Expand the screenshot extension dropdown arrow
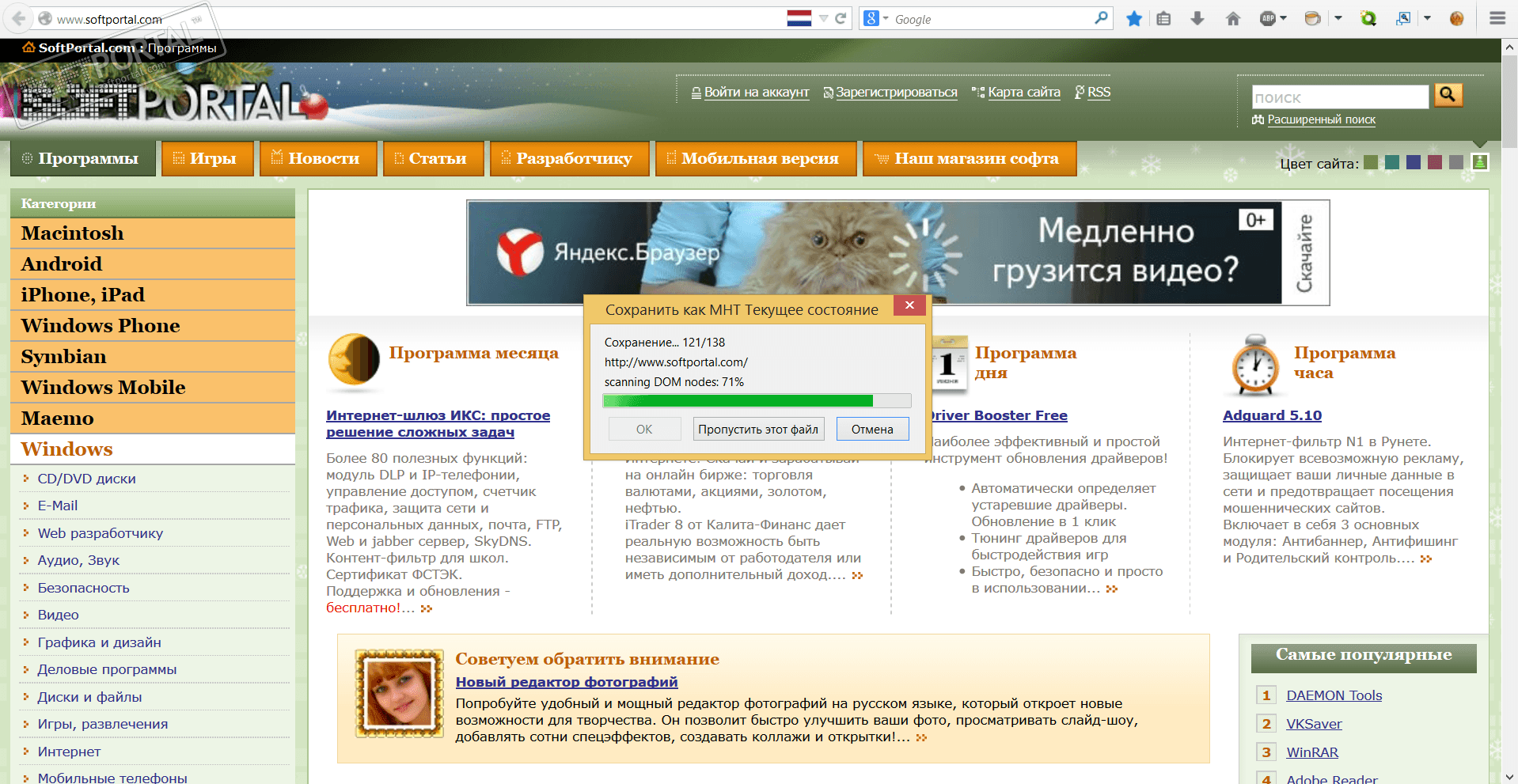 click(1428, 18)
